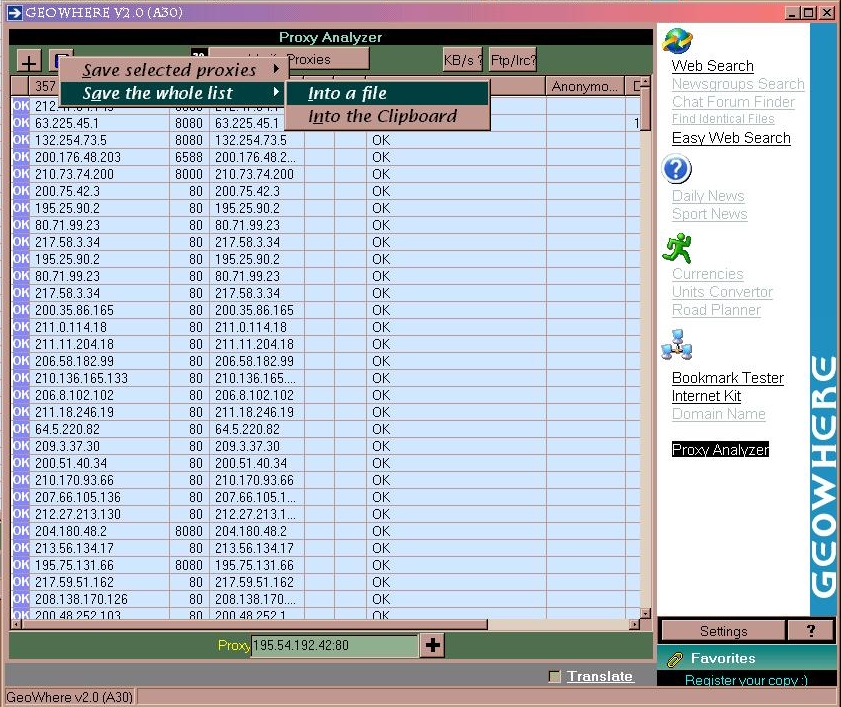
Task: Click the OK status icon for 64.5.220.82
Action: [20, 429]
